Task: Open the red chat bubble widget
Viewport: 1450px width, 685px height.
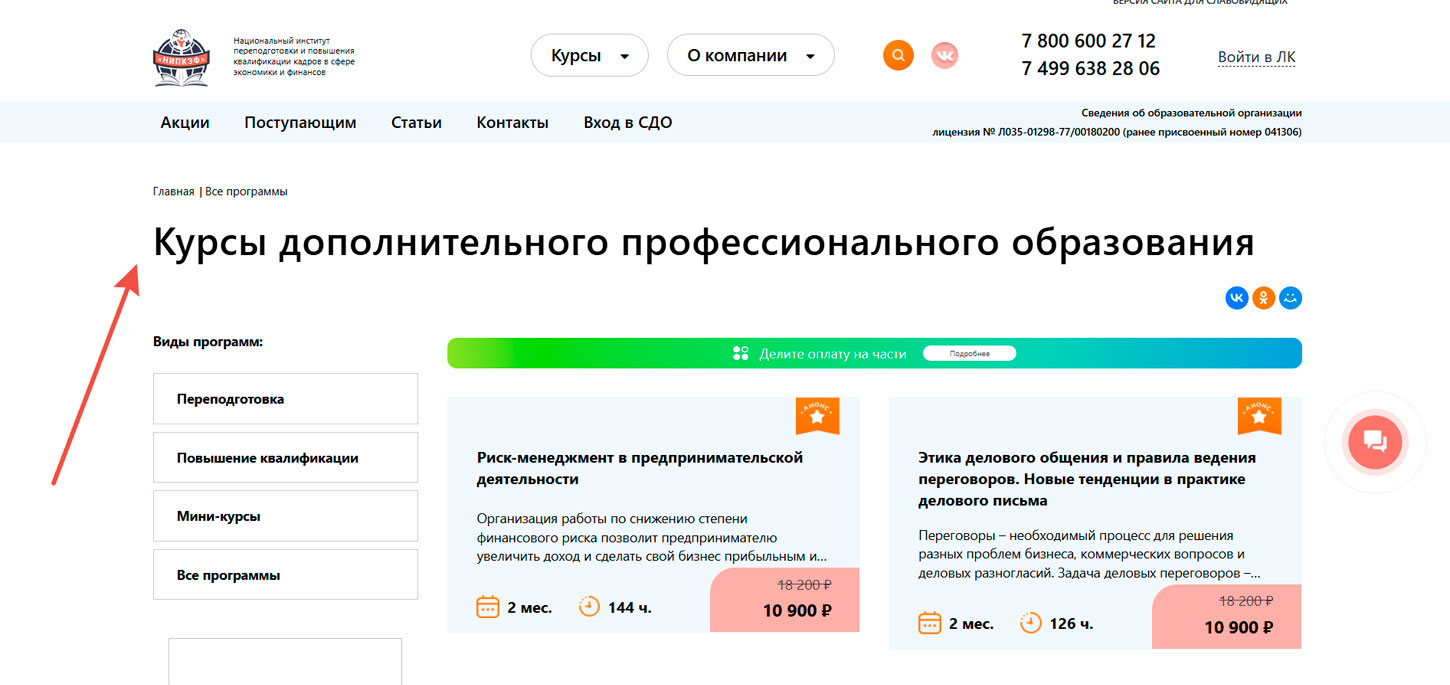Action: (x=1375, y=442)
